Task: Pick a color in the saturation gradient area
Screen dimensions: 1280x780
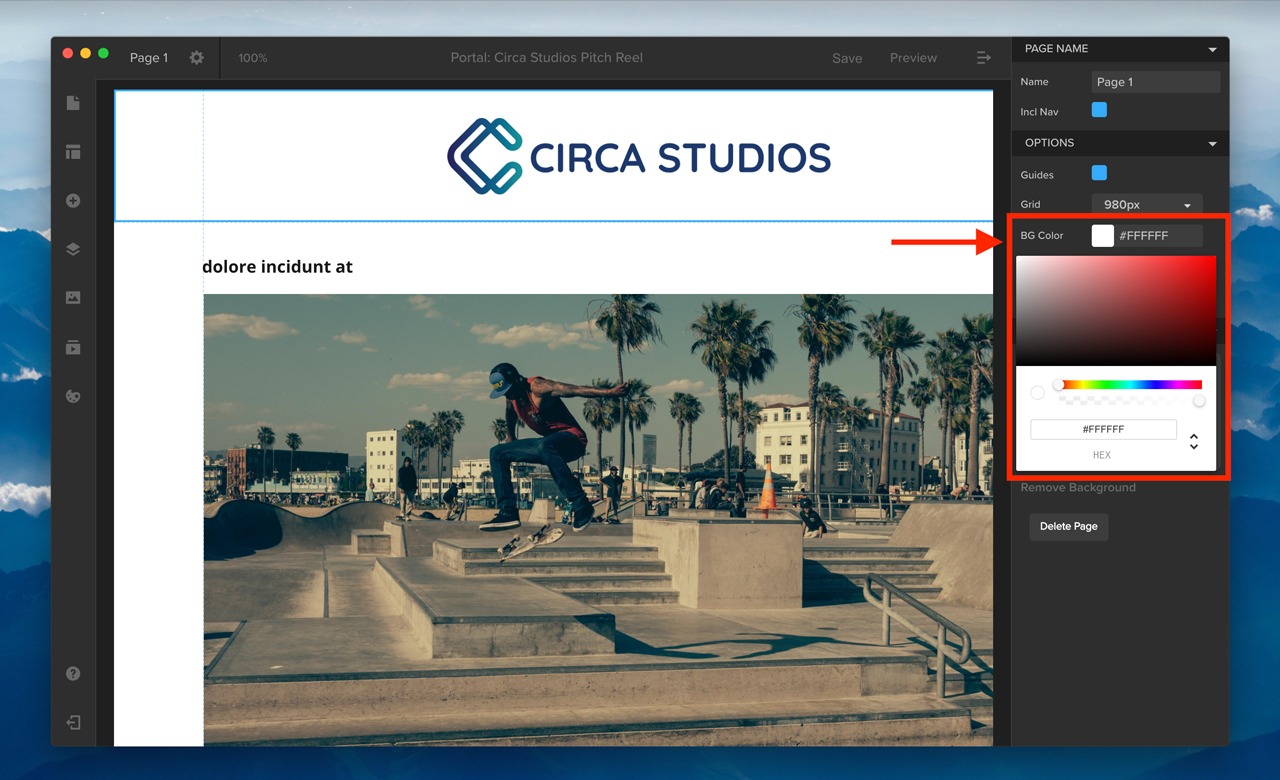Action: click(1116, 311)
